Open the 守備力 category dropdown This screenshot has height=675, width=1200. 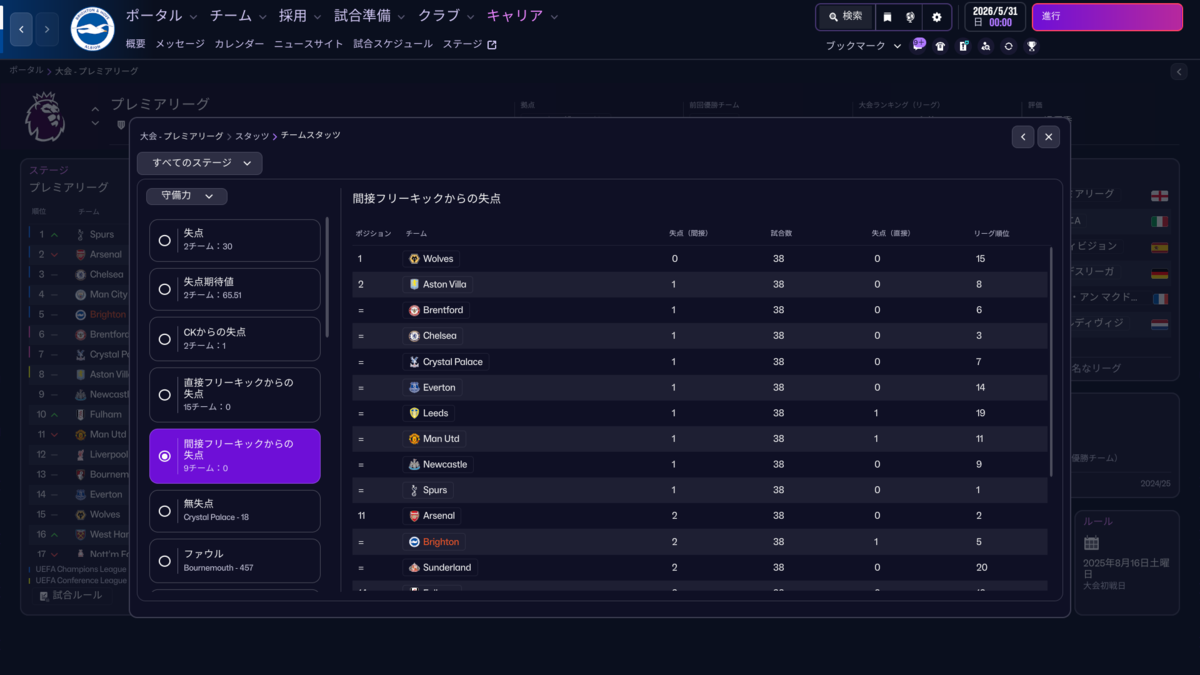click(x=187, y=196)
